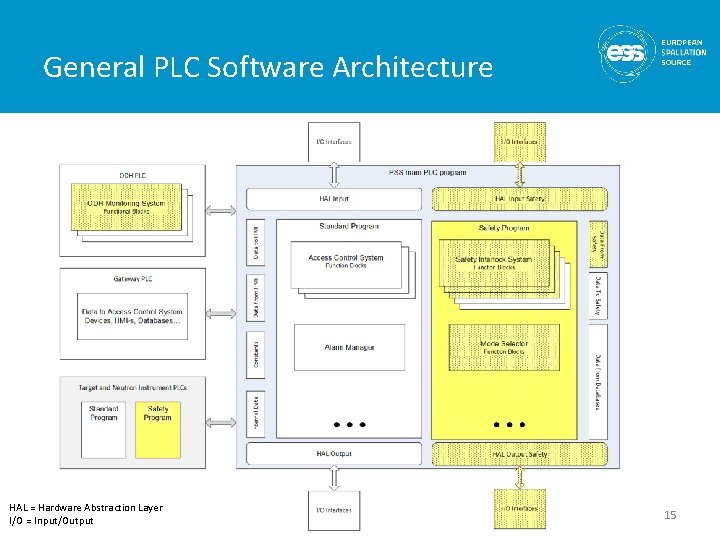Click the Internal Data vertical box
Image resolution: width=720 pixels, height=540 pixels.
coord(256,414)
